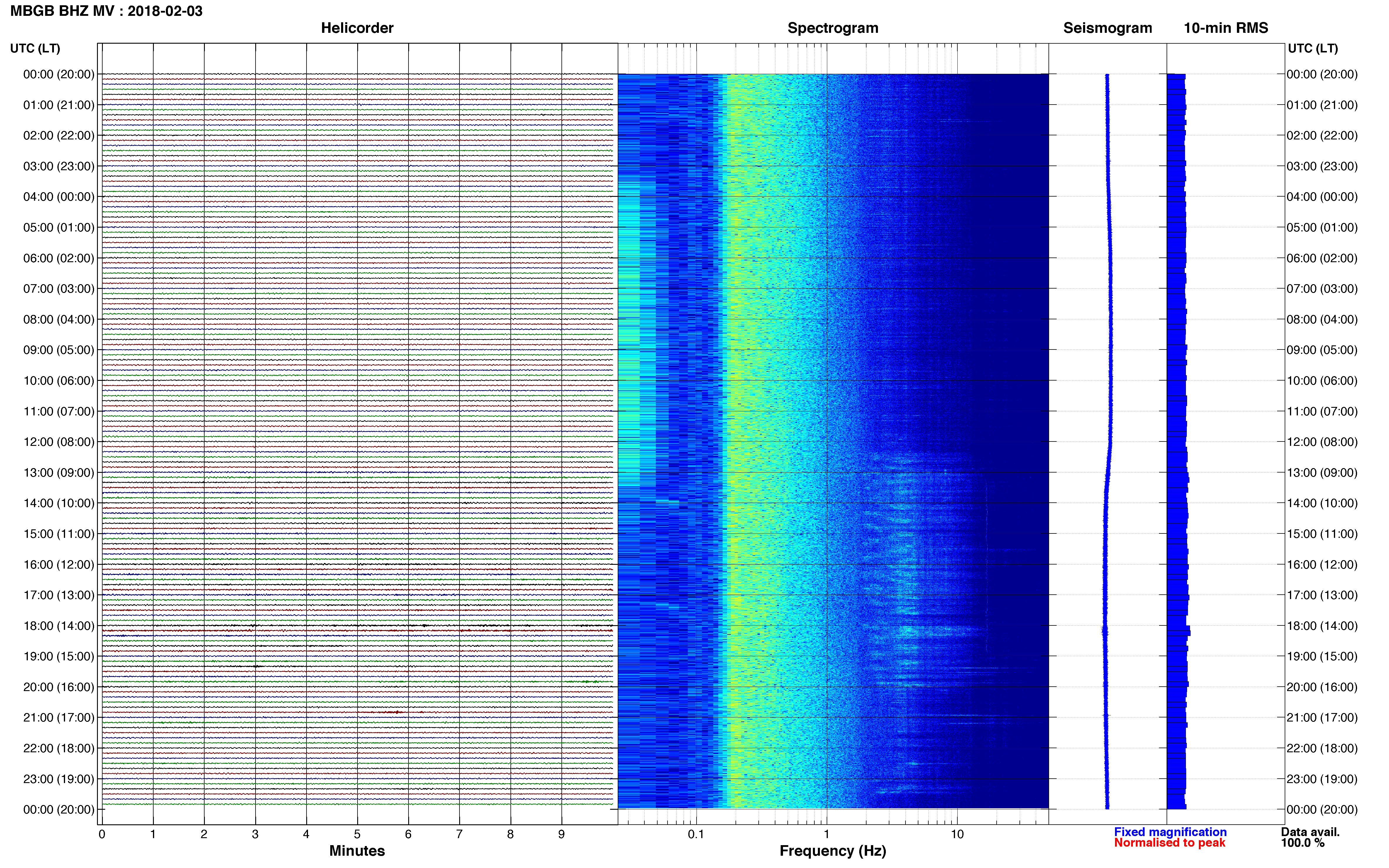
Task: Click the '0.1' tick on the frequency axis
Action: click(696, 834)
